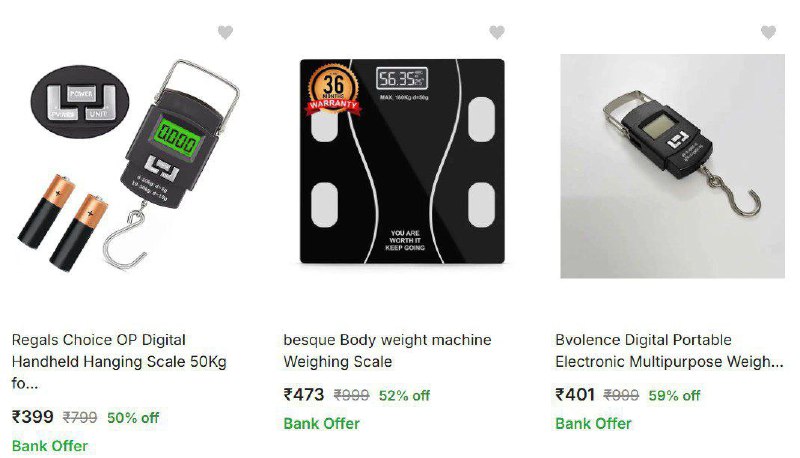The height and width of the screenshot is (458, 800).
Task: Click the 36 months warranty badge
Action: 334,89
